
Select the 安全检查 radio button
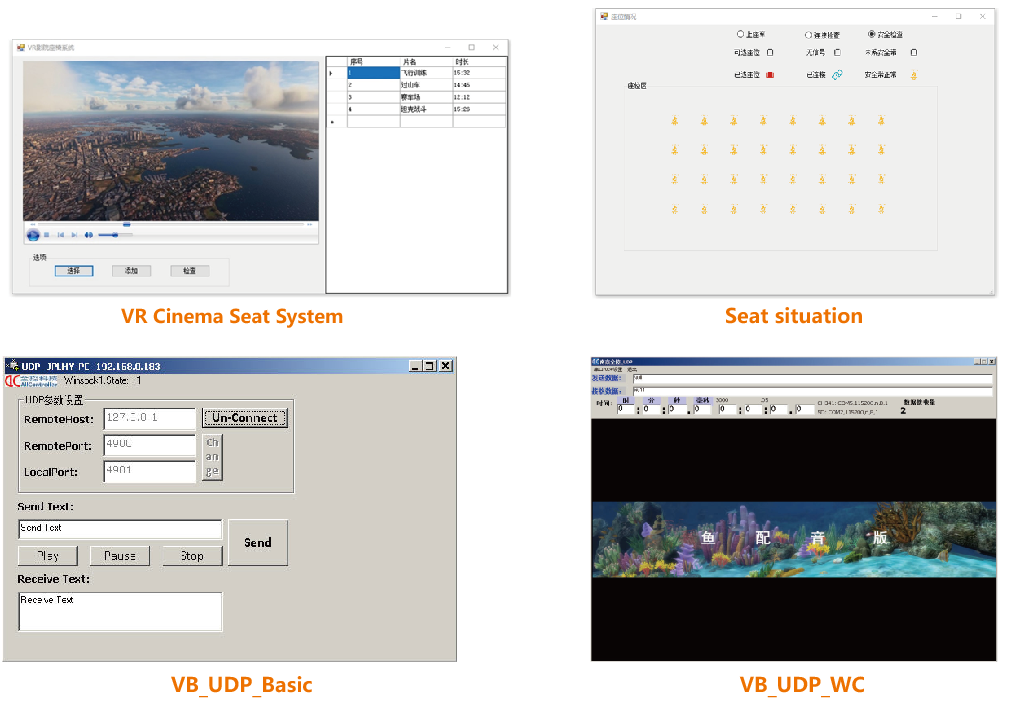872,34
